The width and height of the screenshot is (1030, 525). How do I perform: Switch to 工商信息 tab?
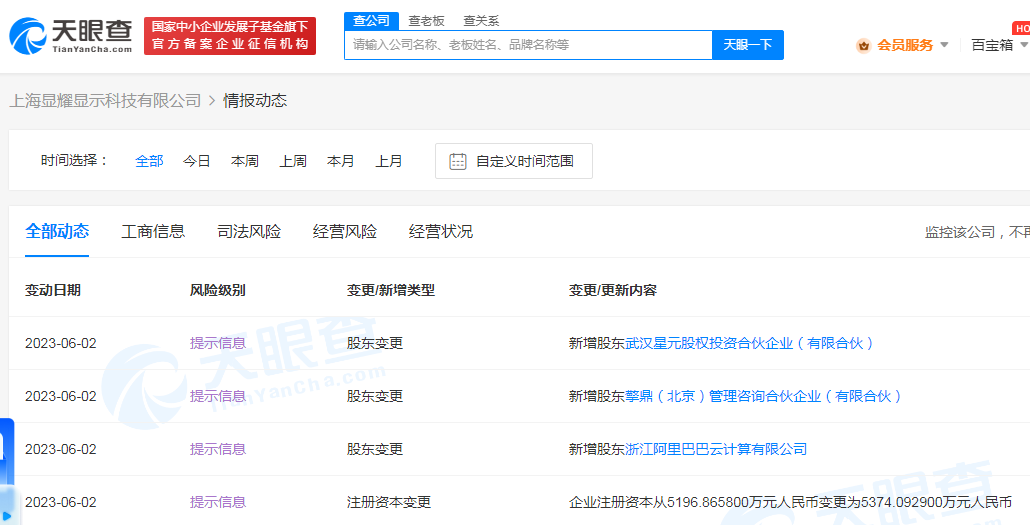[x=153, y=231]
